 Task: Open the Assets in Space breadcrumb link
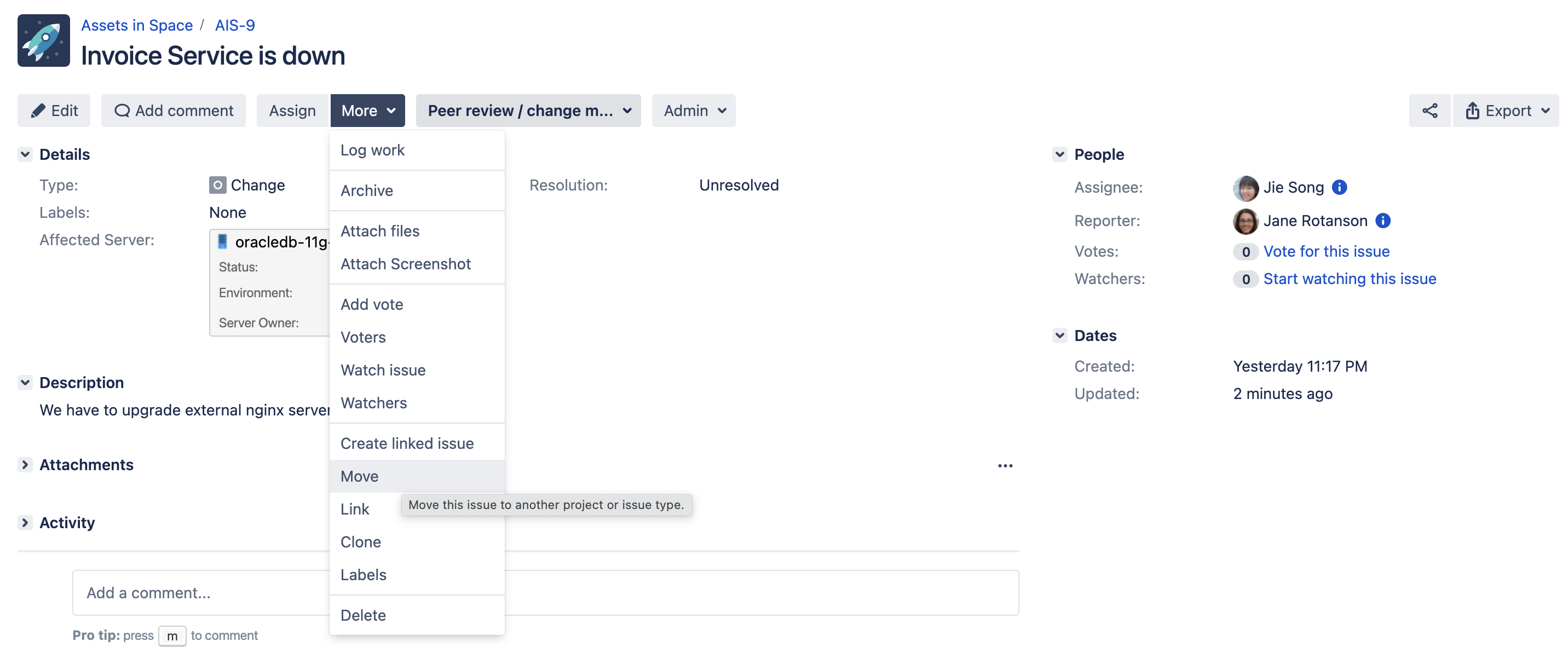[136, 25]
